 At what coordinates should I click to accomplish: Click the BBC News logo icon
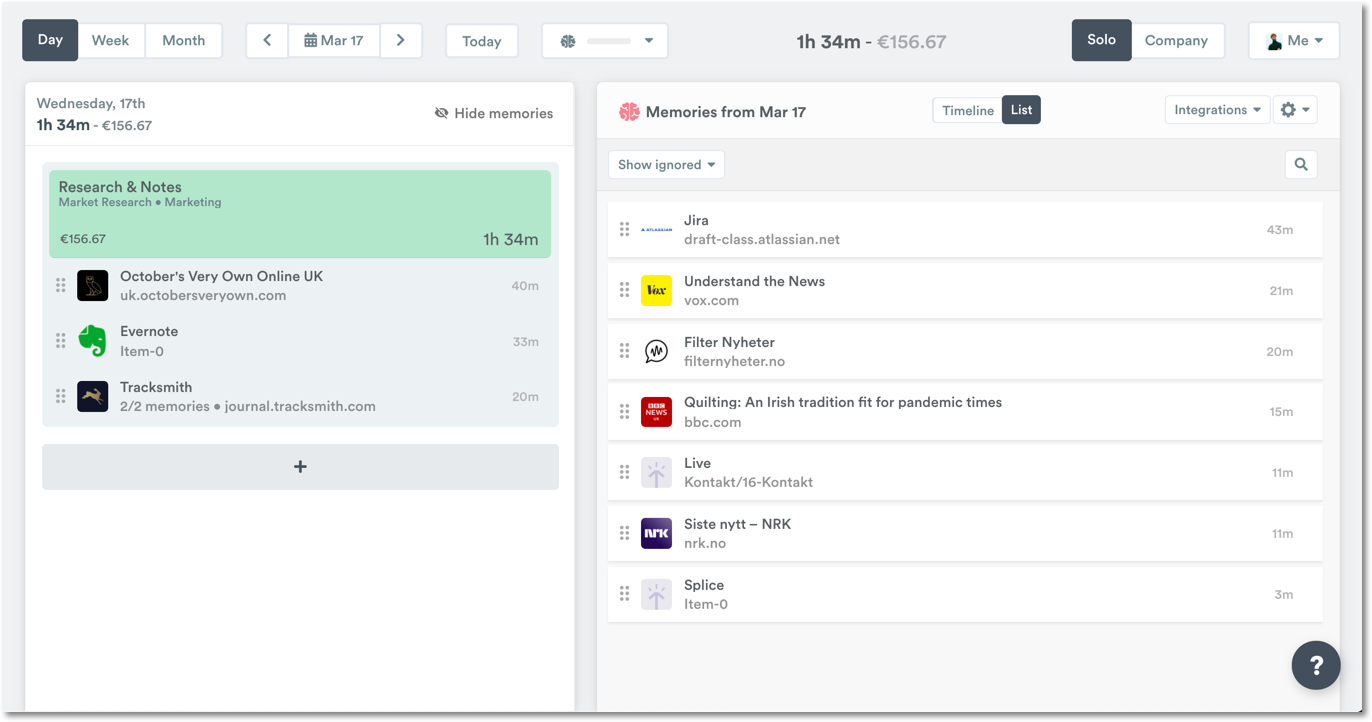pos(656,412)
